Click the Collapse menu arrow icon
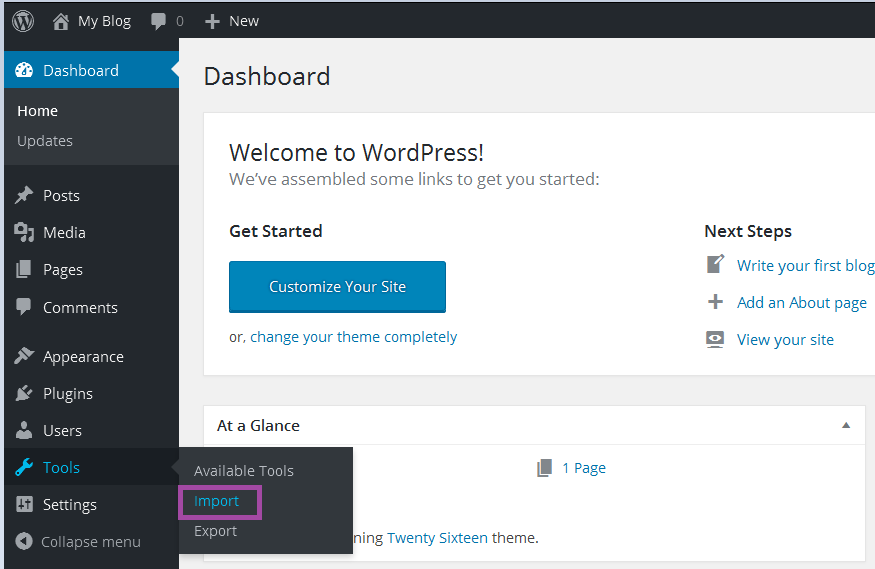This screenshot has width=875, height=569. point(24,541)
